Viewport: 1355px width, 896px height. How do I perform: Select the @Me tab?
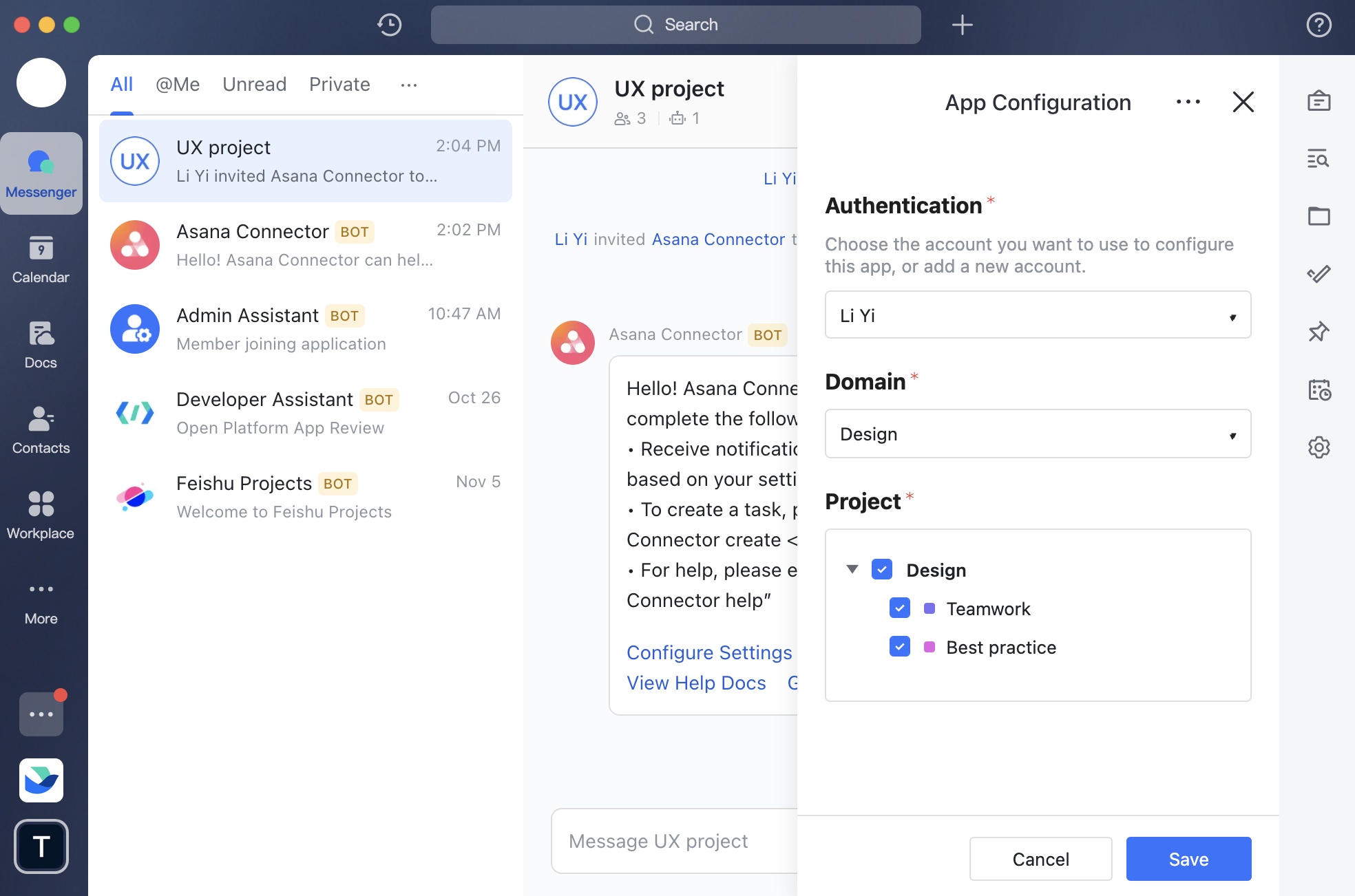178,84
